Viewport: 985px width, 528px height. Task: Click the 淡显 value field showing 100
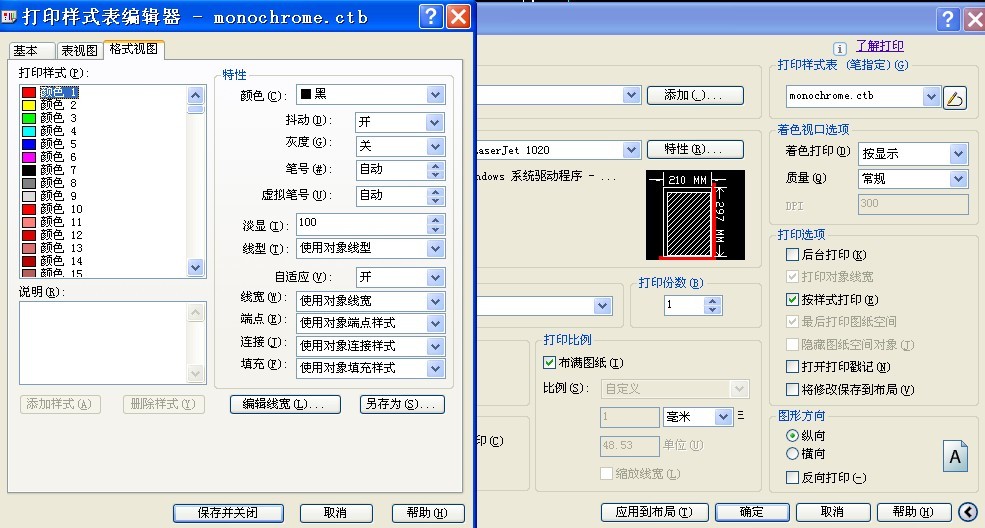[361, 223]
